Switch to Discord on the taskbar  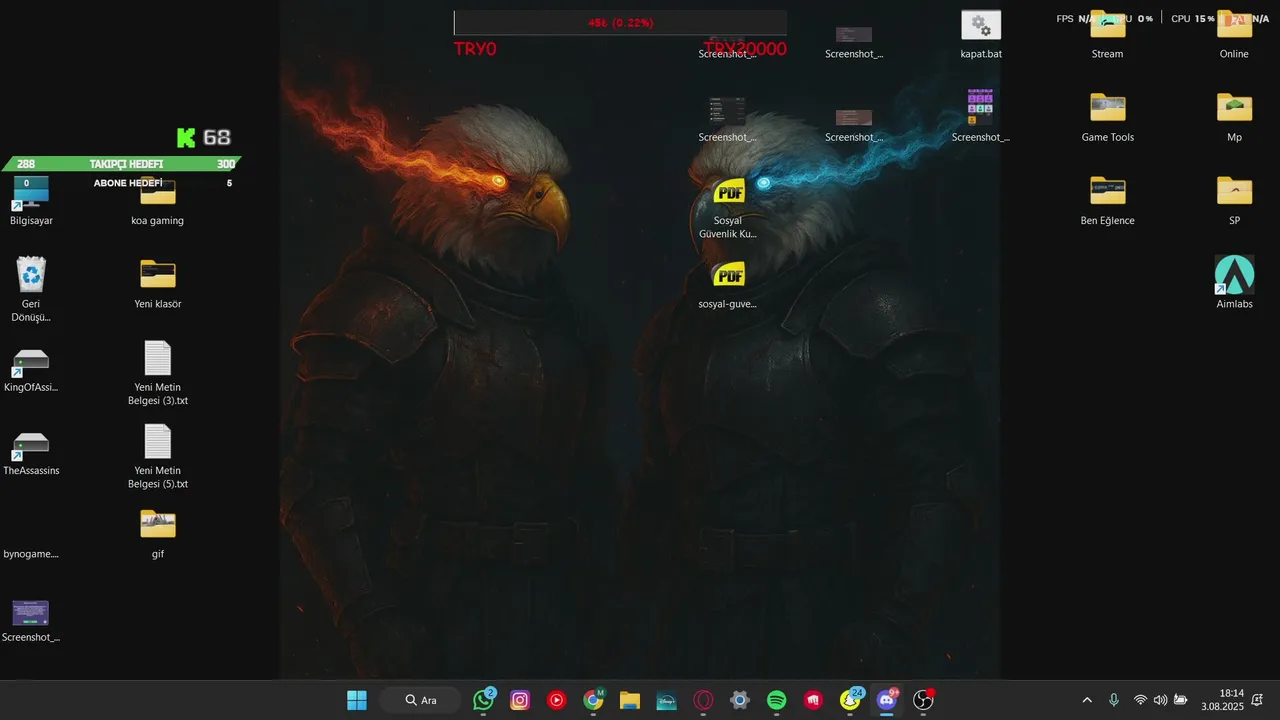coord(887,700)
